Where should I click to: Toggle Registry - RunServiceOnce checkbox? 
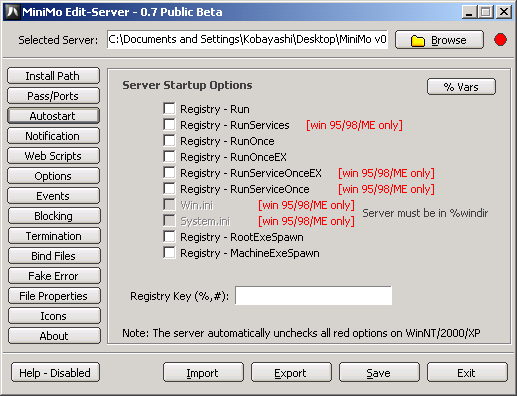click(x=169, y=188)
